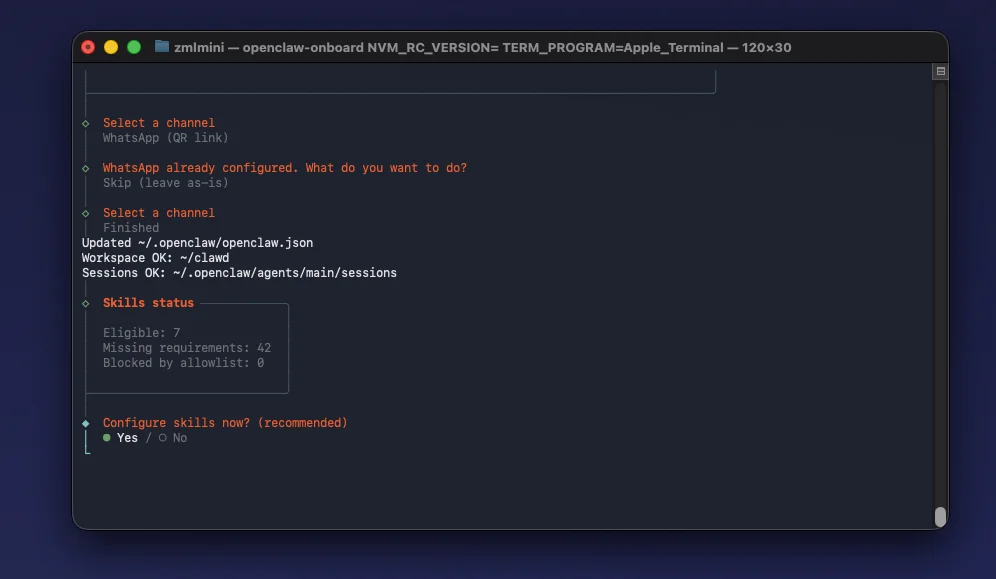
Task: Click the folder proxy icon in title bar
Action: (162, 47)
